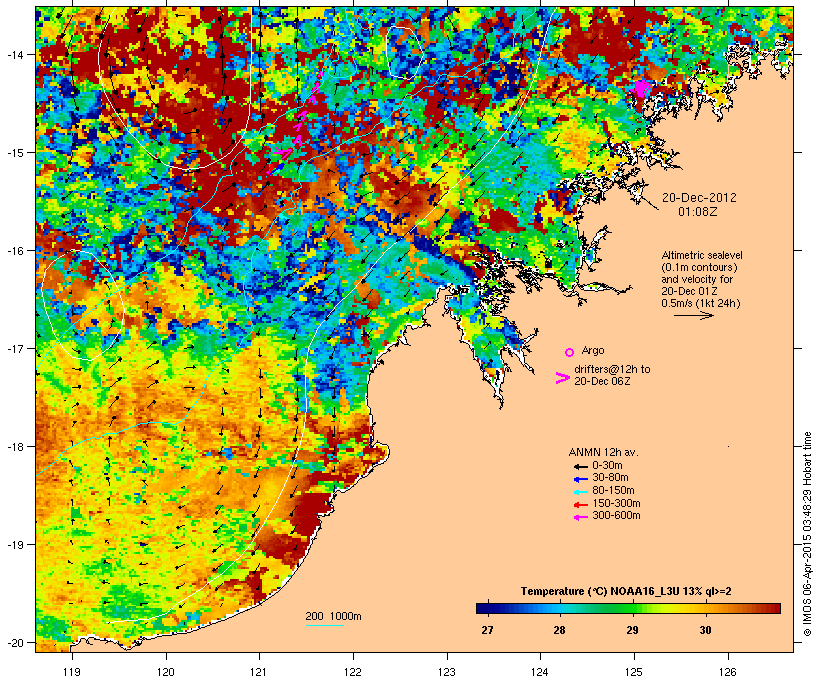This screenshot has height=680, width=820.
Task: Click the time label 01:08Z
Action: 698,212
